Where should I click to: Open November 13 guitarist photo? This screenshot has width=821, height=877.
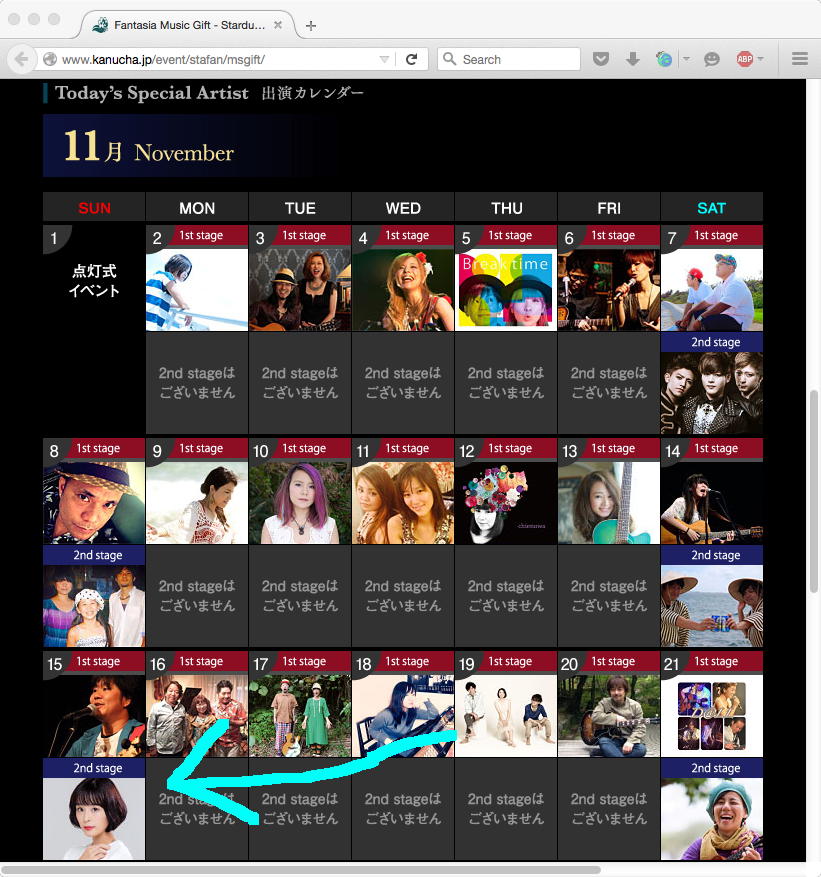[x=608, y=503]
